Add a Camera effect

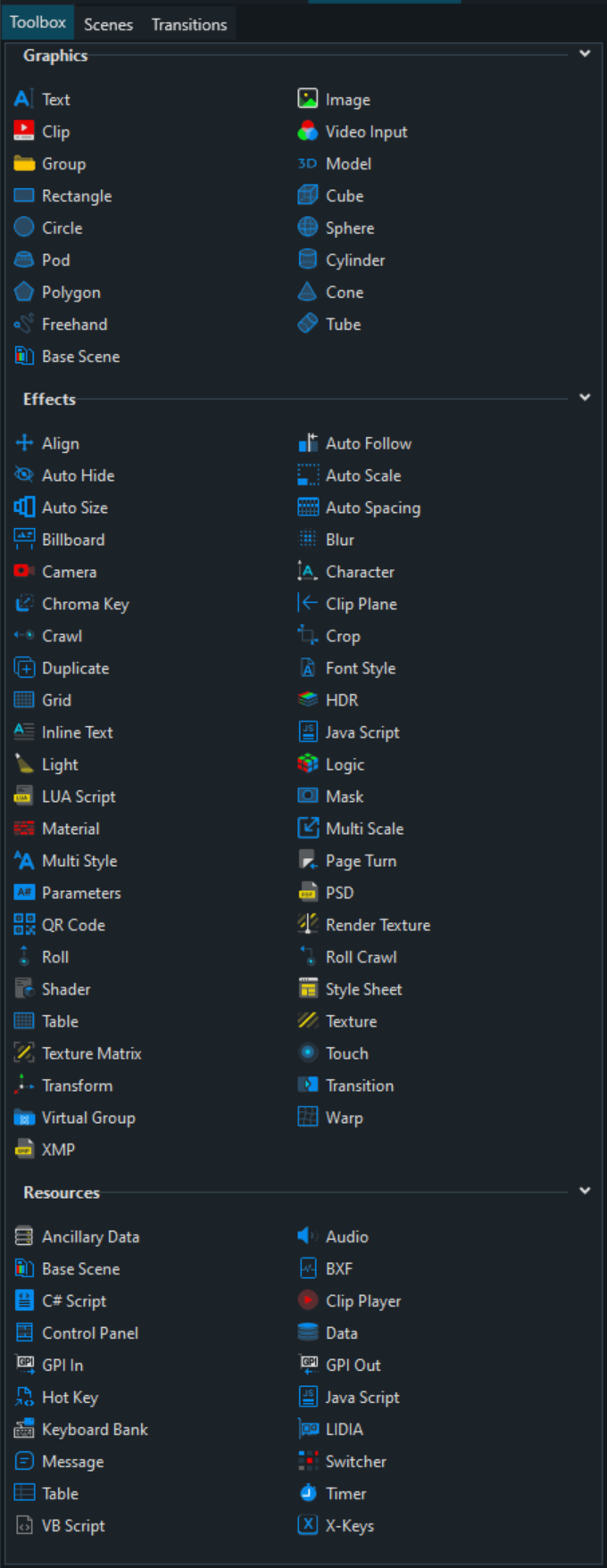pyautogui.click(x=70, y=572)
